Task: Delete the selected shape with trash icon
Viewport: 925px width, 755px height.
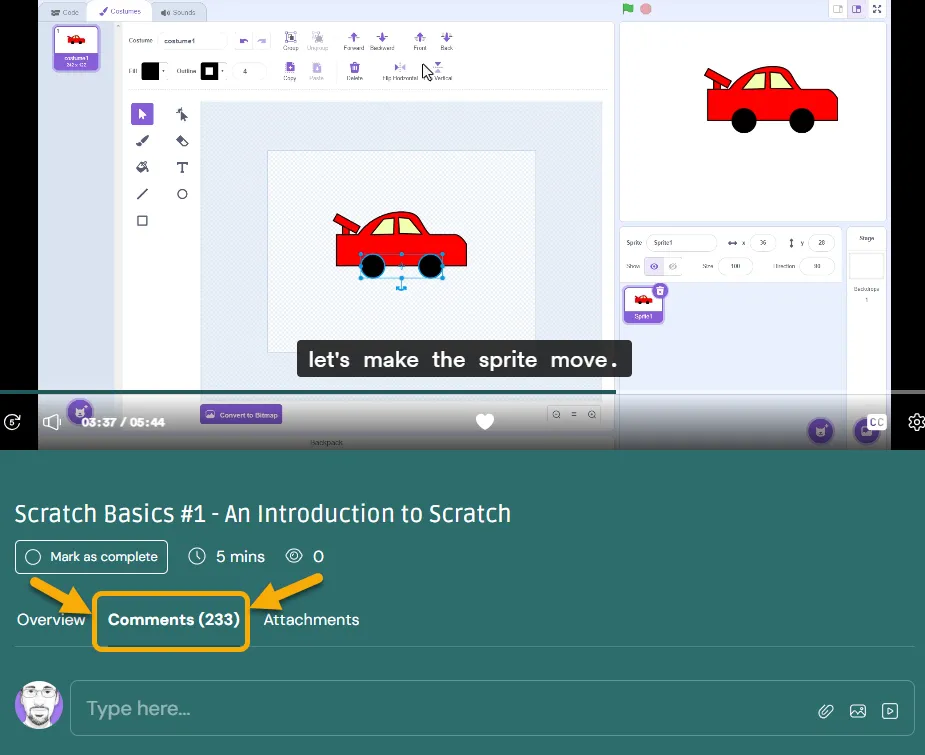Action: [355, 70]
